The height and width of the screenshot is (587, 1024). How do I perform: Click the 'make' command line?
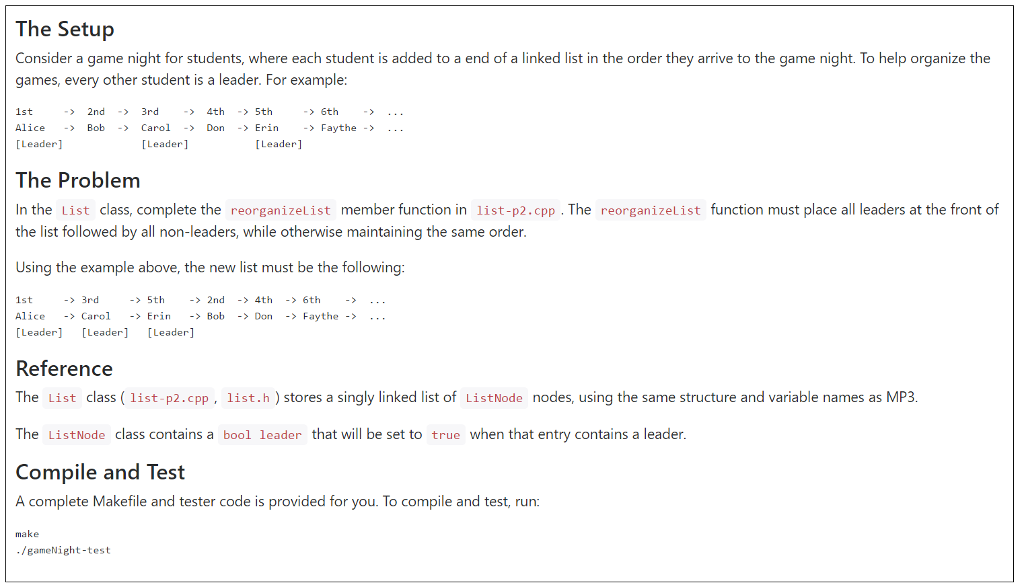pos(27,534)
